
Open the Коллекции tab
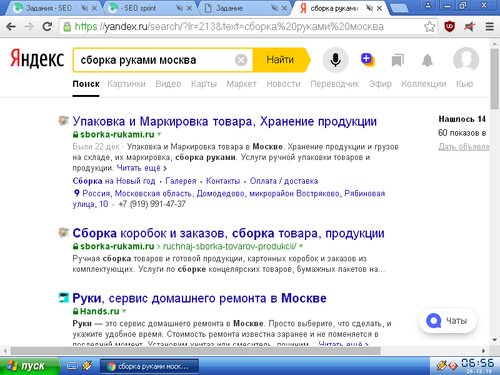click(x=424, y=84)
